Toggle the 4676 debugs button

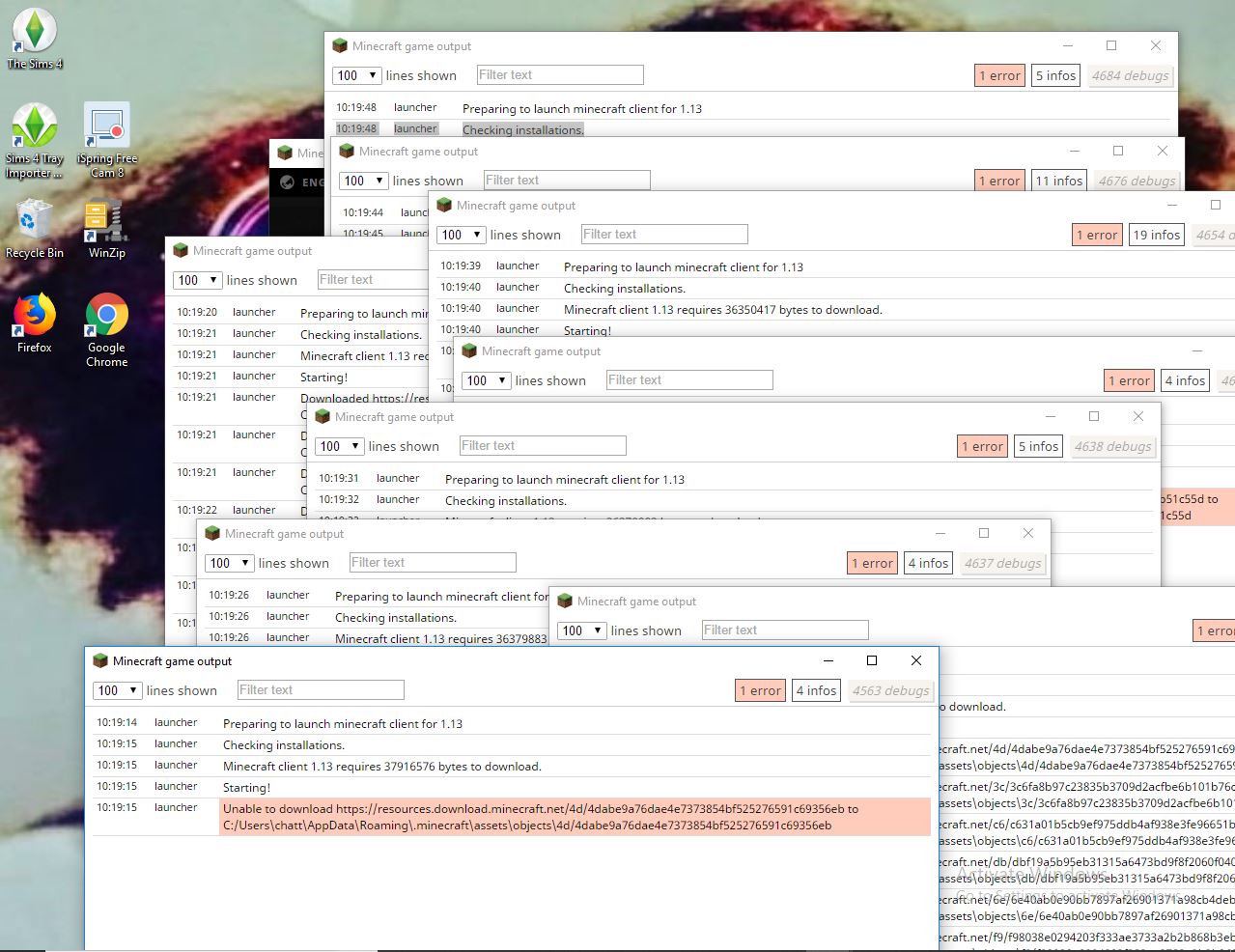click(1137, 181)
